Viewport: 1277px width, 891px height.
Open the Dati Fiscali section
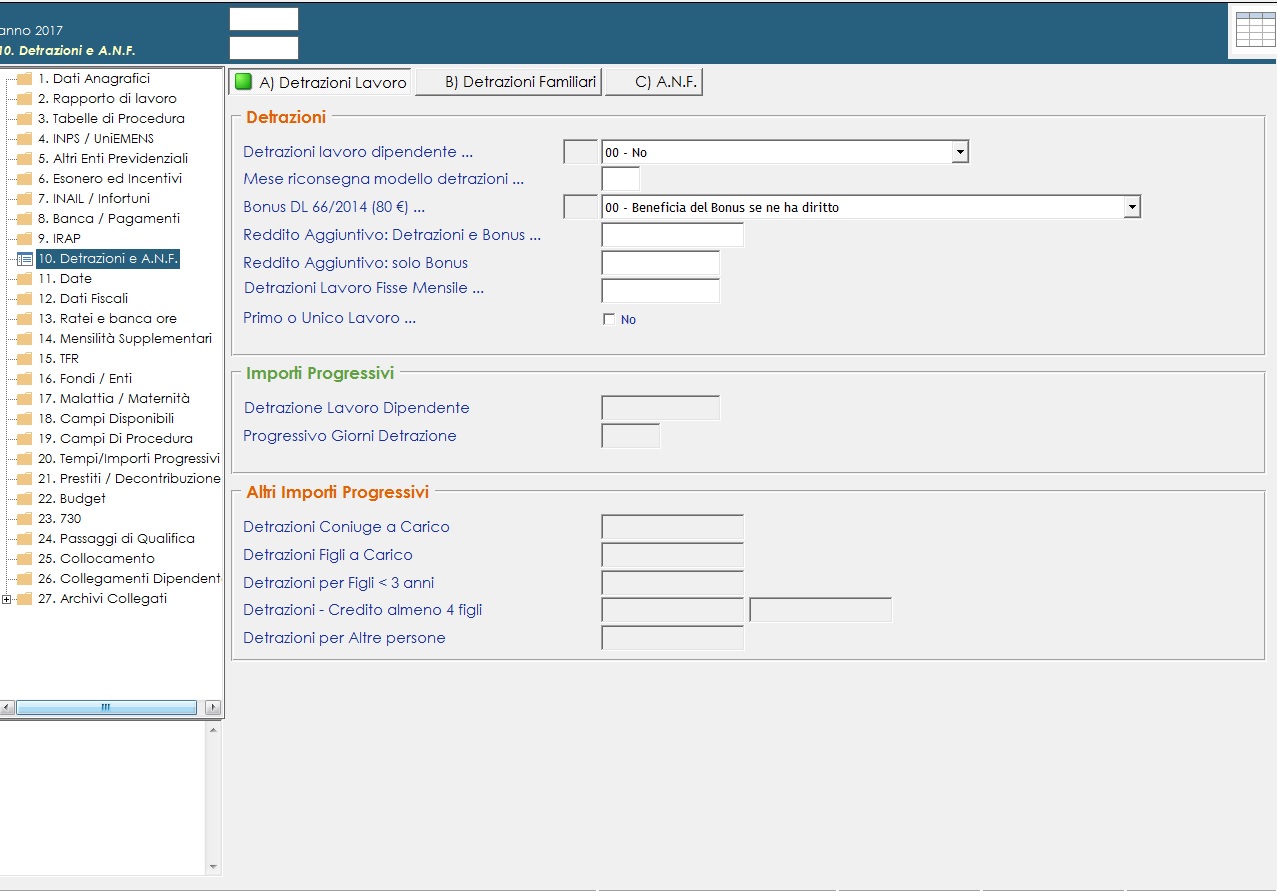click(83, 299)
